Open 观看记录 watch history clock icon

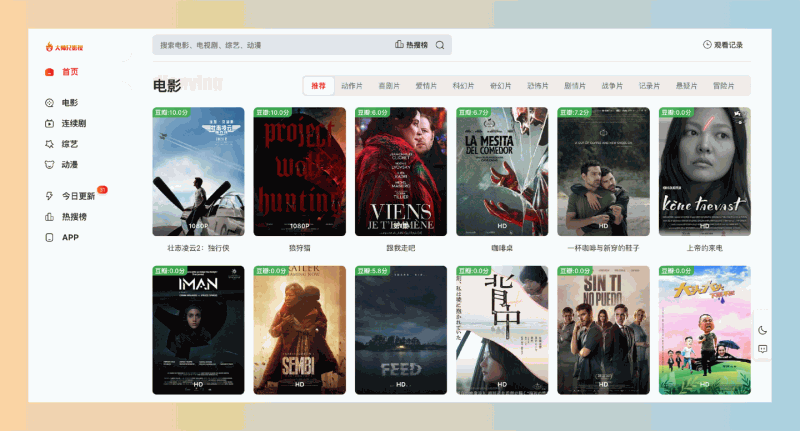tap(707, 45)
